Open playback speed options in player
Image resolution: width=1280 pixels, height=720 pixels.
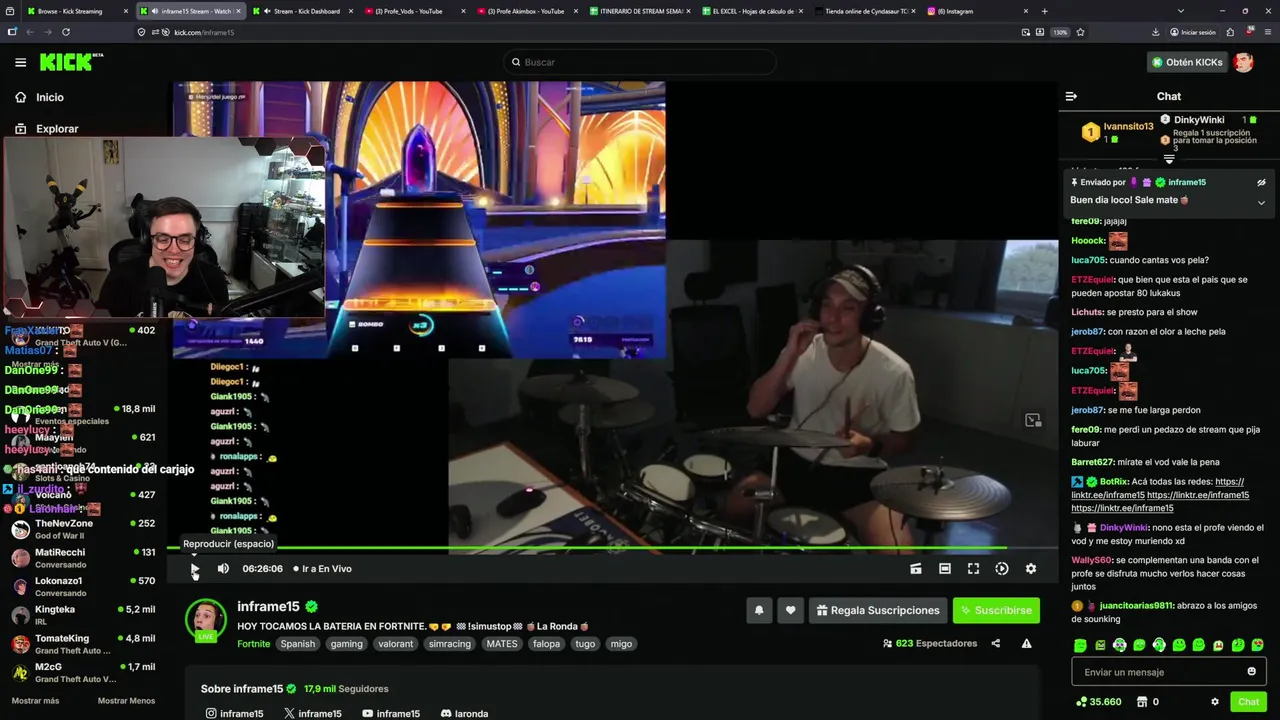pyautogui.click(x=1001, y=568)
